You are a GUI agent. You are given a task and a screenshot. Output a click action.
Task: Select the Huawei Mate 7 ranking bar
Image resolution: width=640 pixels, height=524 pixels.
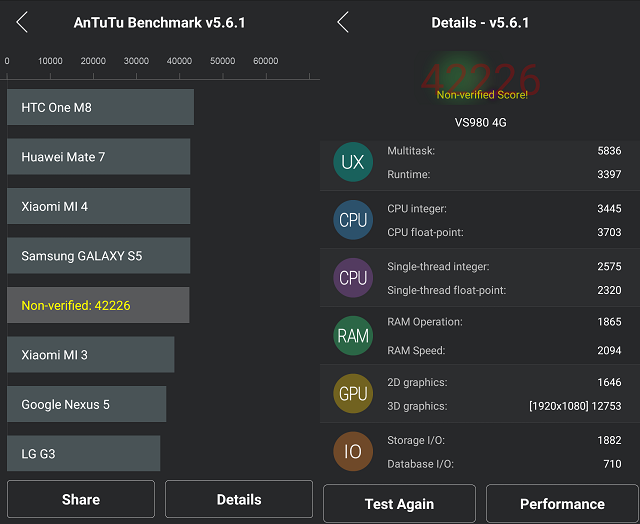(98, 157)
